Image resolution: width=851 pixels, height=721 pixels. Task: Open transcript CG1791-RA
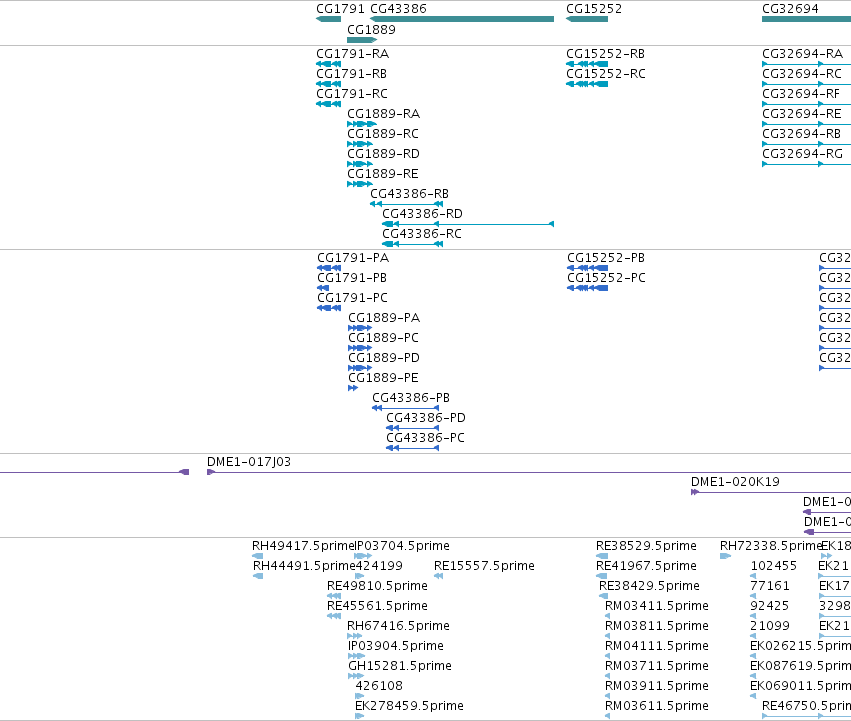328,64
